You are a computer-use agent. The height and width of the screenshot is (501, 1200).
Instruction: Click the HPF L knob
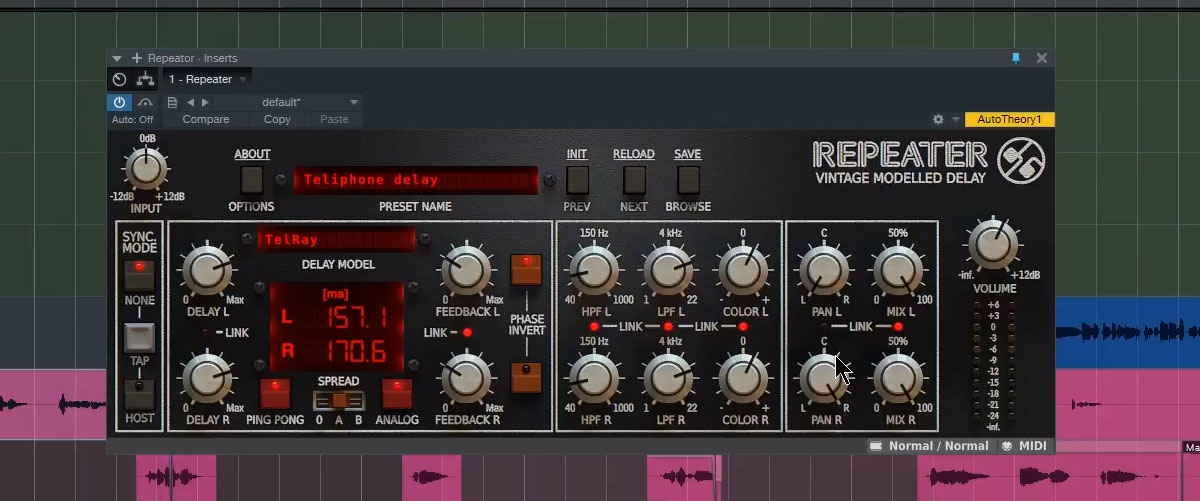[593, 270]
